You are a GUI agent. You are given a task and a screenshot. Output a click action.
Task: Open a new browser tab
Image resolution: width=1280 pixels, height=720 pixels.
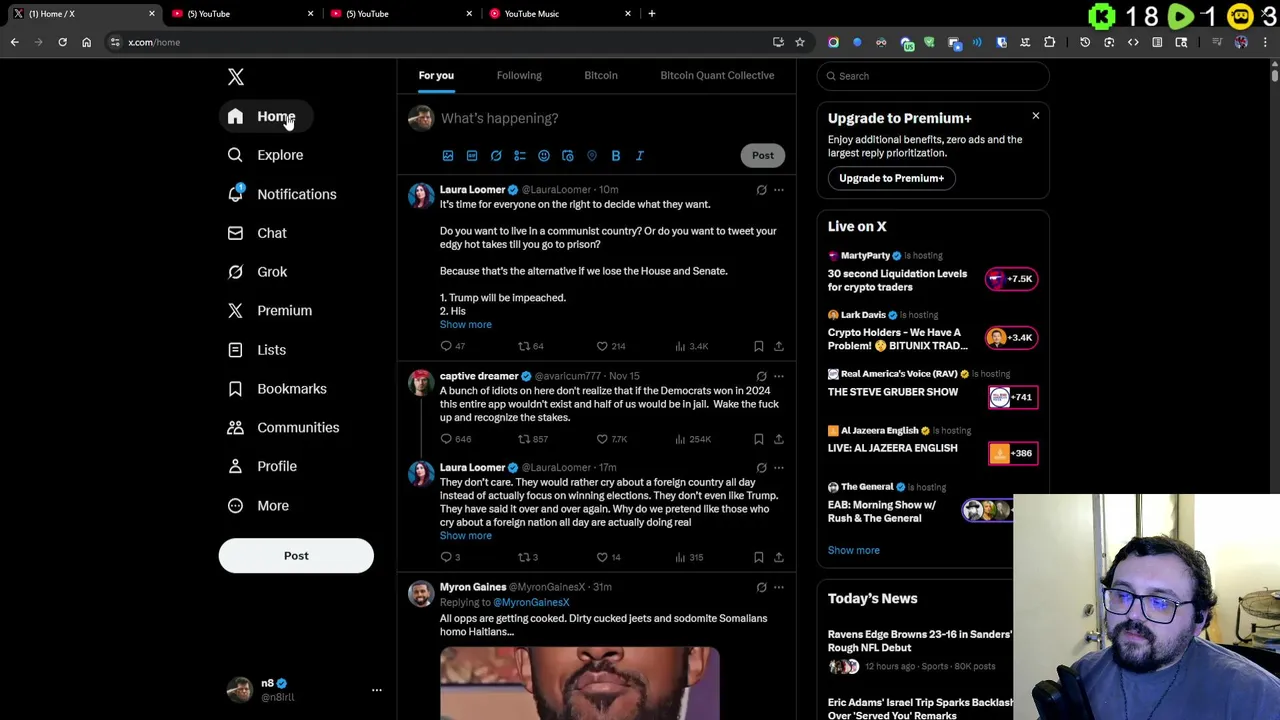click(x=652, y=14)
